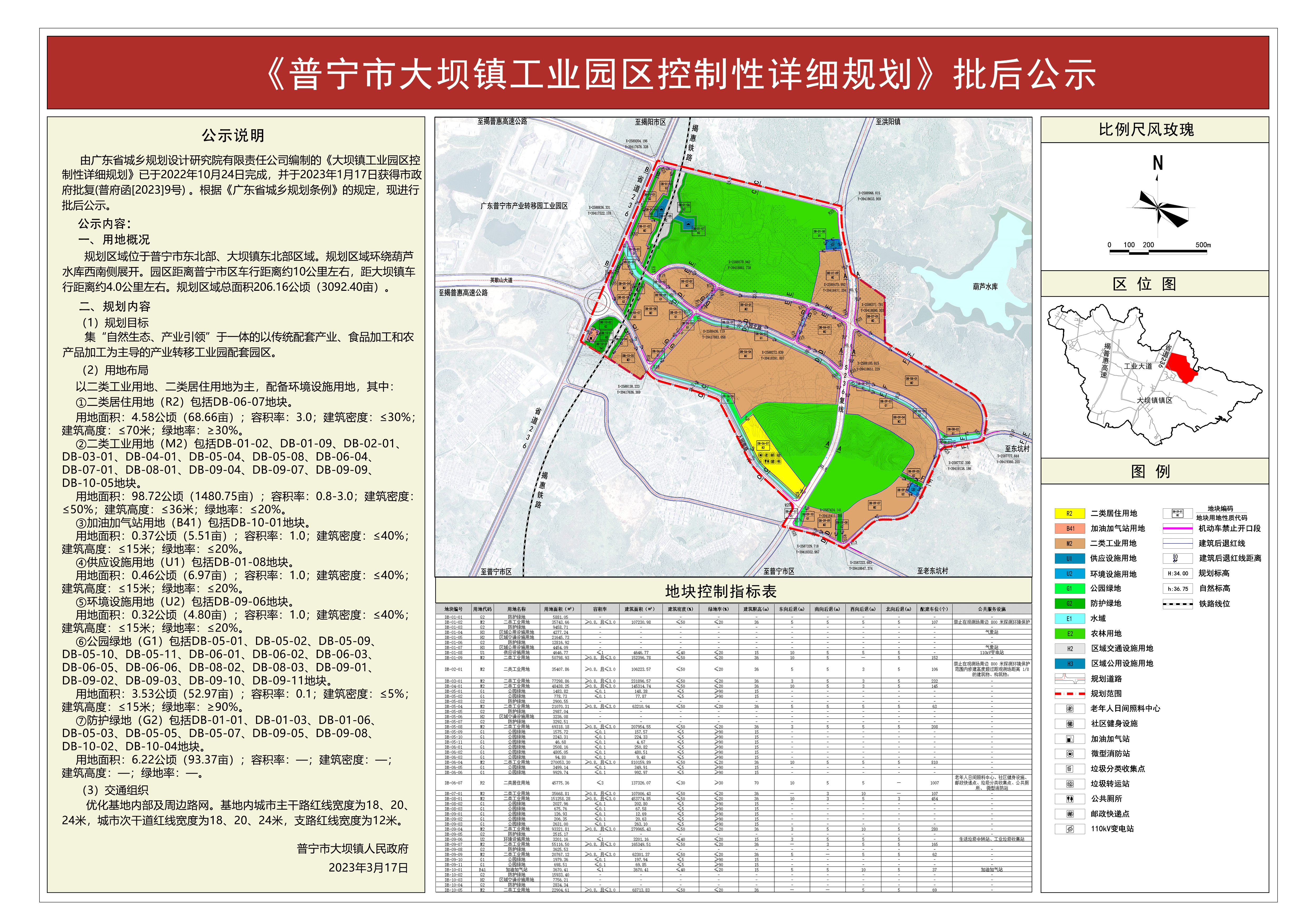The image size is (1307, 924).
Task: Click the 110kV变电站 legend icon
Action: pyautogui.click(x=1070, y=829)
